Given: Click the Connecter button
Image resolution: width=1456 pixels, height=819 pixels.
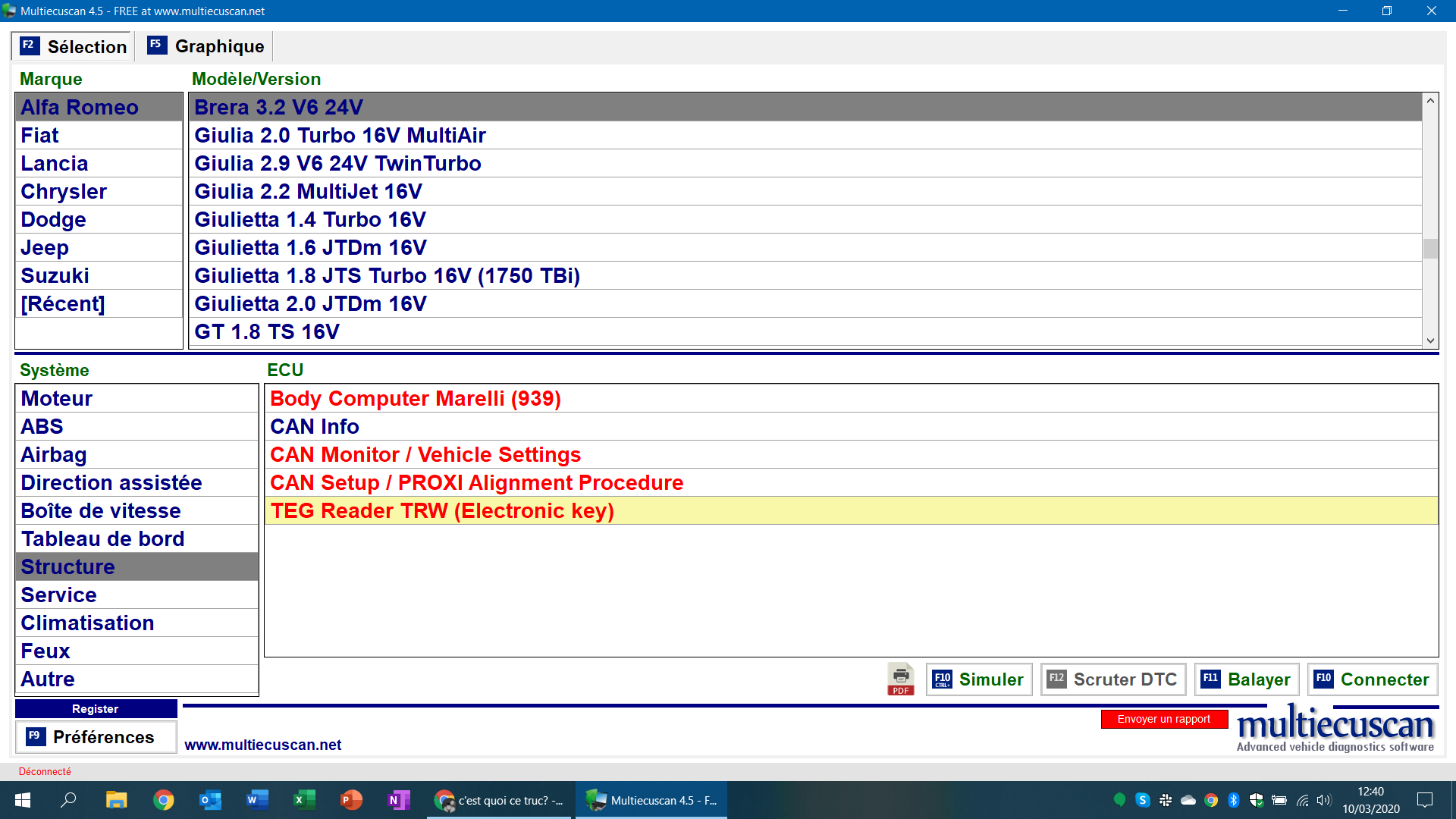Looking at the screenshot, I should coord(1372,679).
